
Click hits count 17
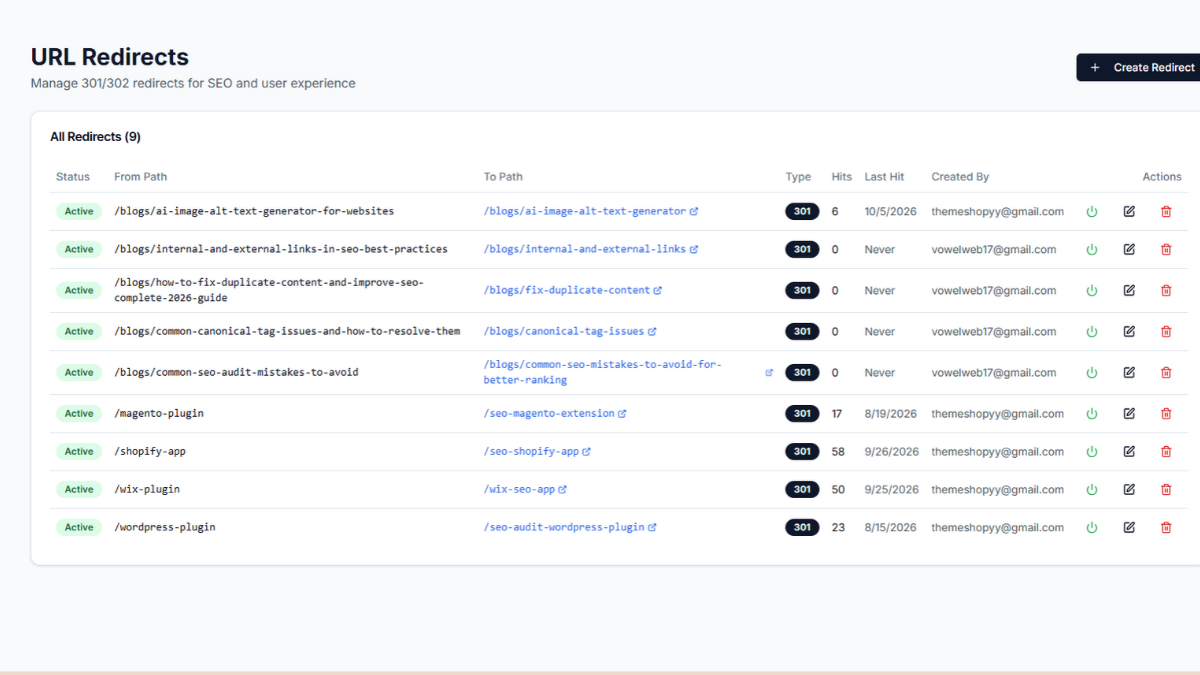click(x=837, y=413)
